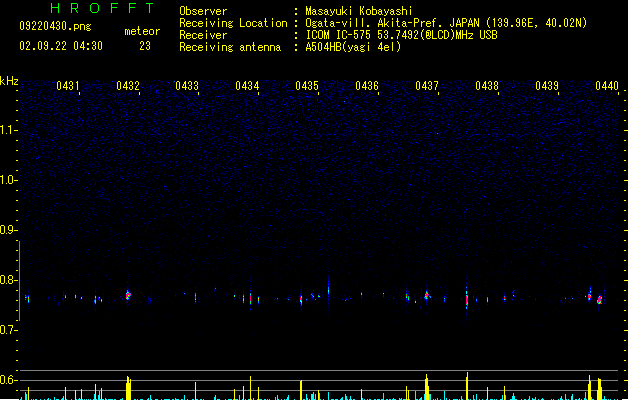
Task: Click the kHz axis unit label
Action: point(9,81)
